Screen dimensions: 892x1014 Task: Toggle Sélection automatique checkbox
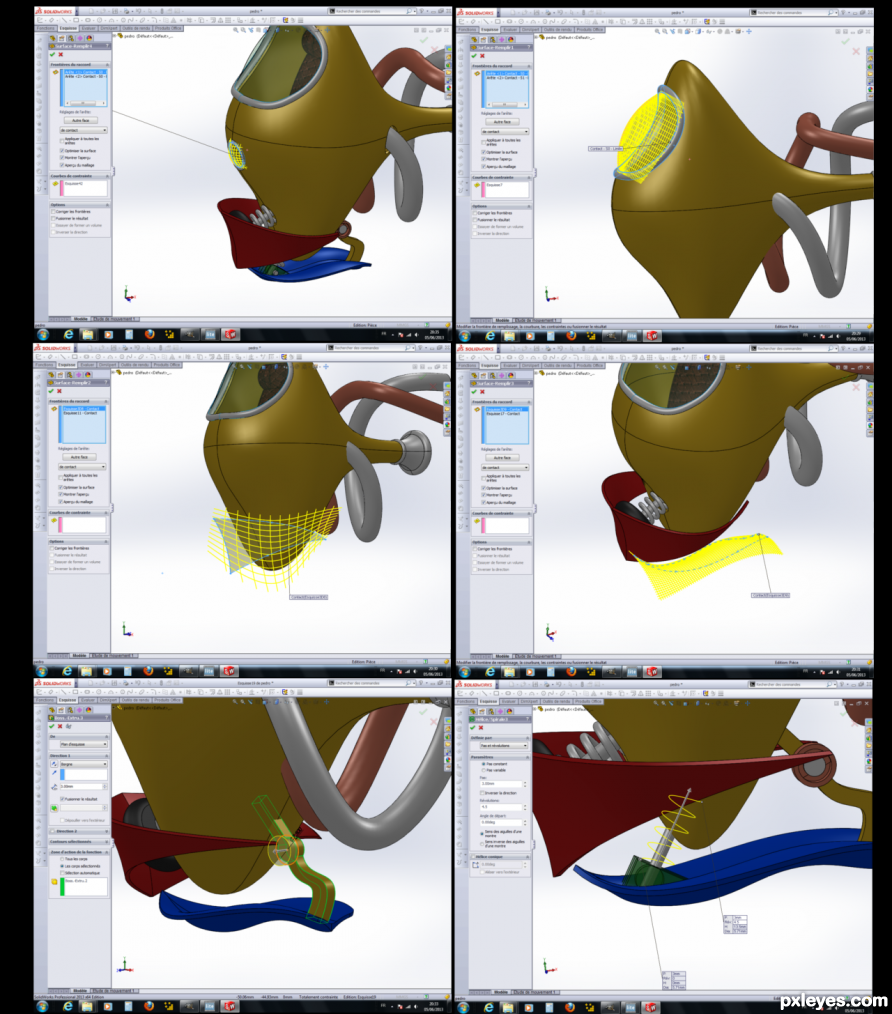pyautogui.click(x=62, y=873)
